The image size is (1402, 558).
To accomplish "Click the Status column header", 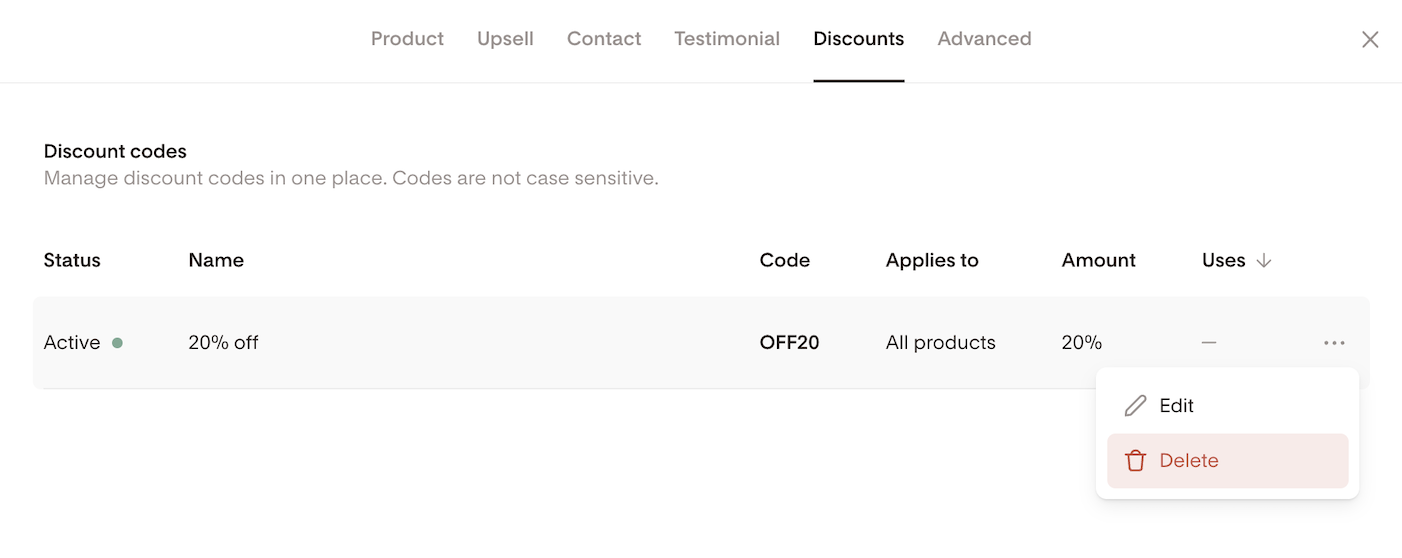I will tap(72, 261).
